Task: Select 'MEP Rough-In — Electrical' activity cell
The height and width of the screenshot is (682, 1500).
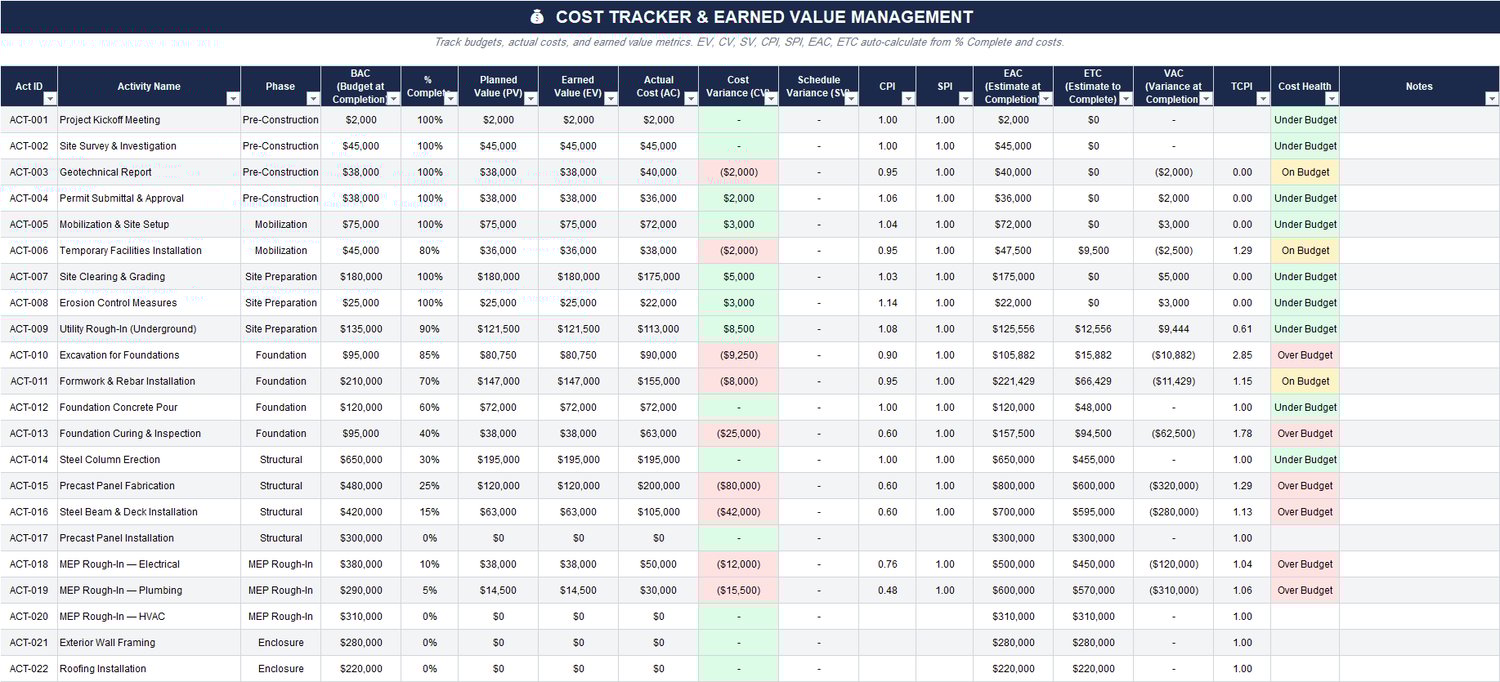Action: click(149, 564)
